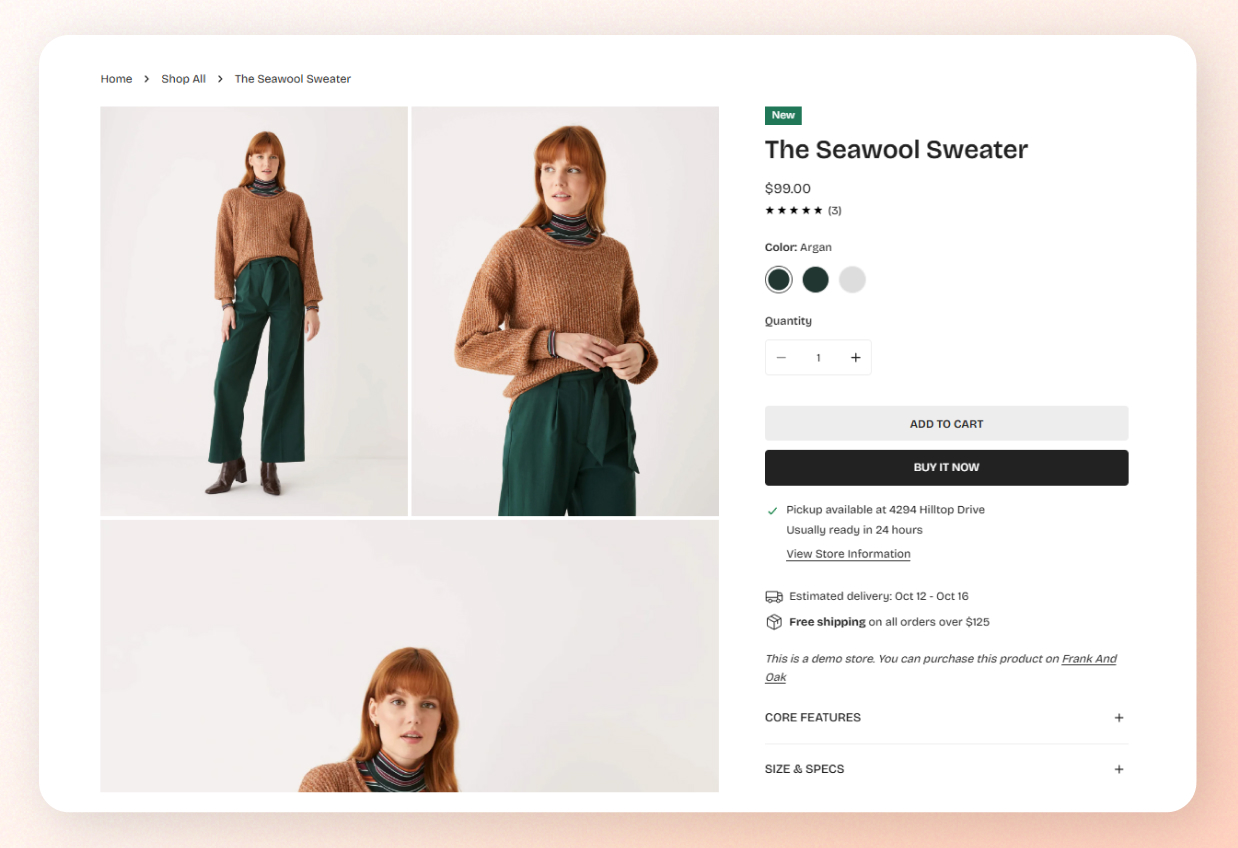Image resolution: width=1238 pixels, height=848 pixels.
Task: Click the five-star rating icons
Action: [x=794, y=210]
